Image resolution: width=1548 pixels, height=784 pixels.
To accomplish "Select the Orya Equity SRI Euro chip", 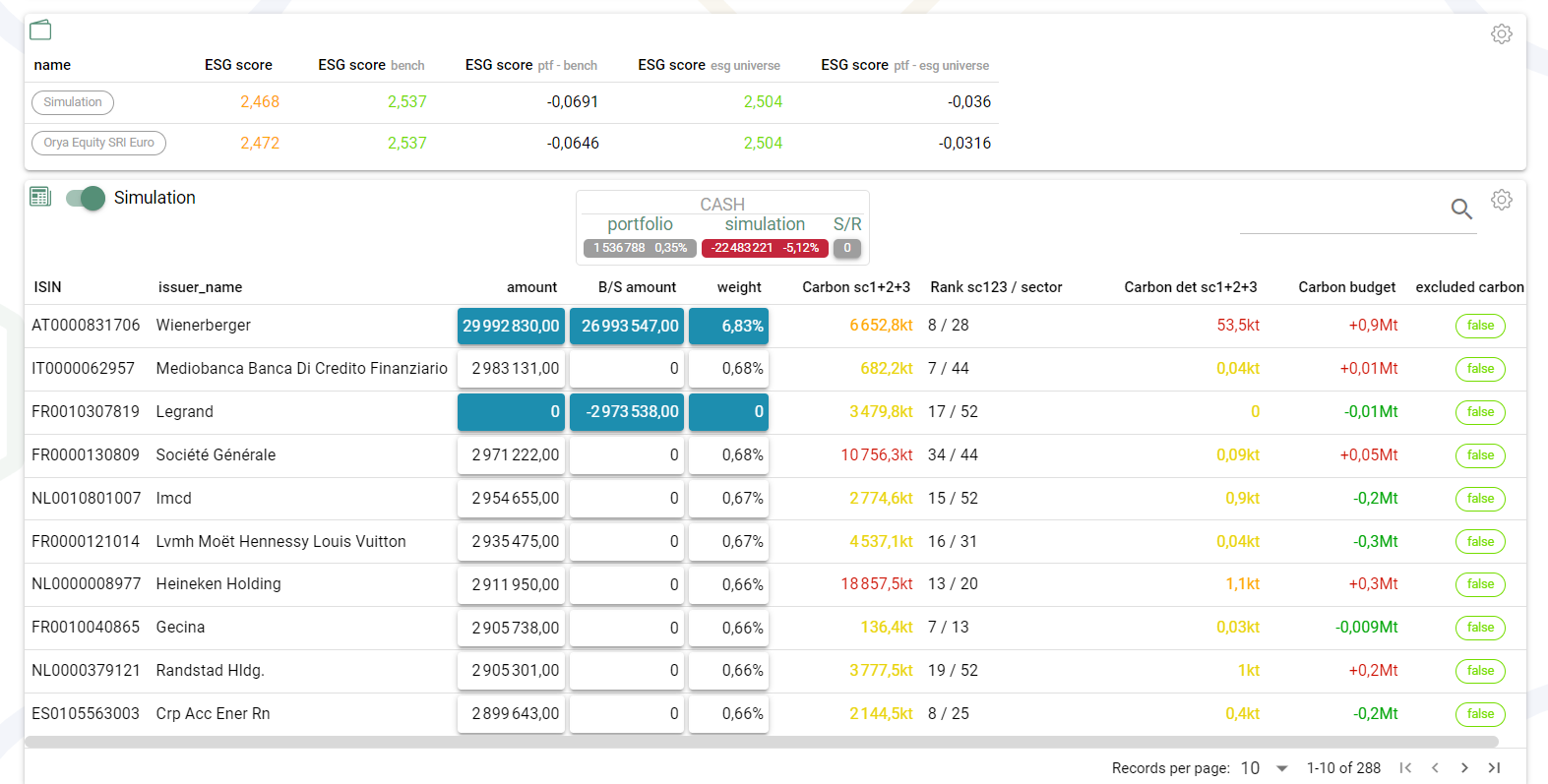I will (x=98, y=143).
